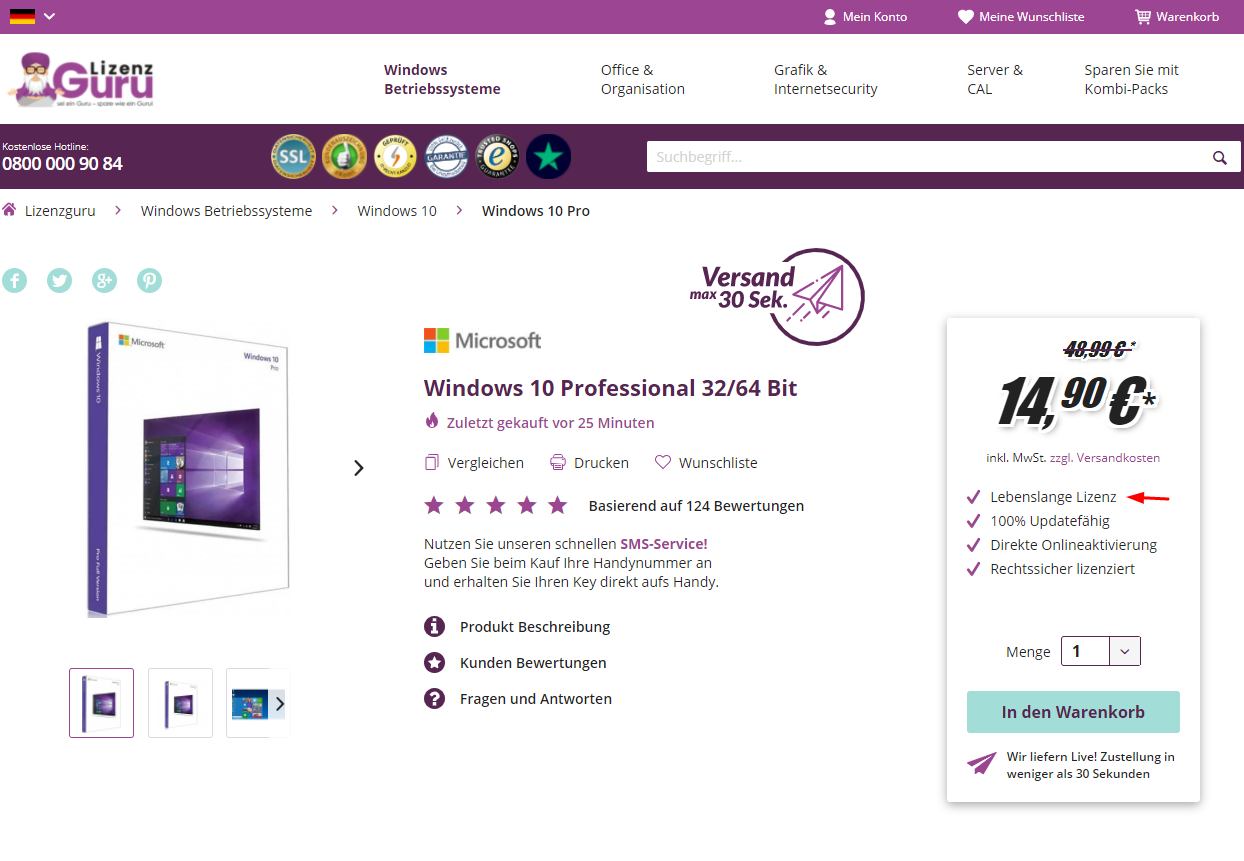The image size is (1244, 861).
Task: Click the Produkt Beschreibung info icon
Action: pos(434,627)
